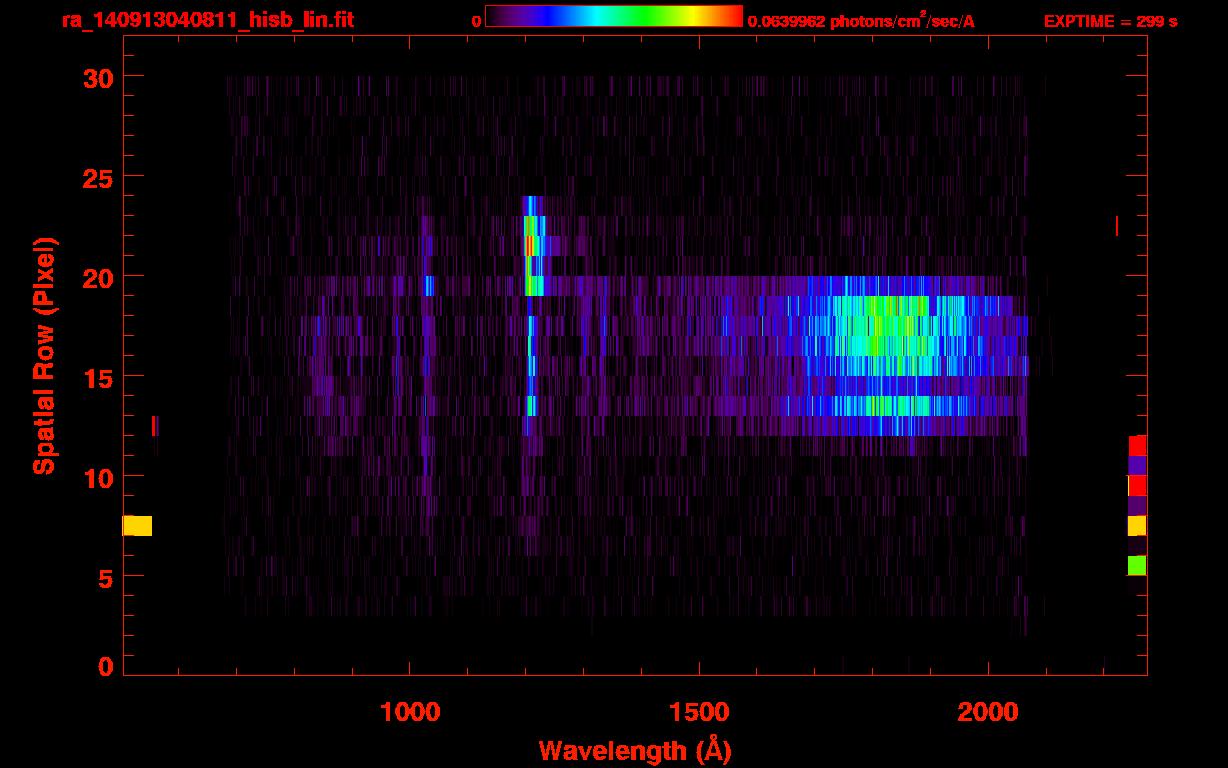
Task: Click the 1500 wavelength tick label
Action: (699, 712)
